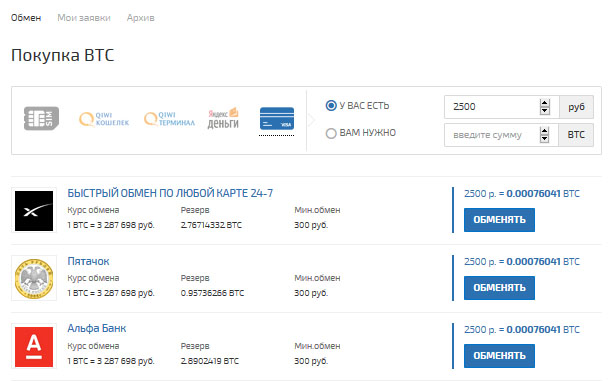This screenshot has width=611, height=381.
Task: Click the 300 руб. minimum in Альфа Банк row
Action: click(x=311, y=361)
